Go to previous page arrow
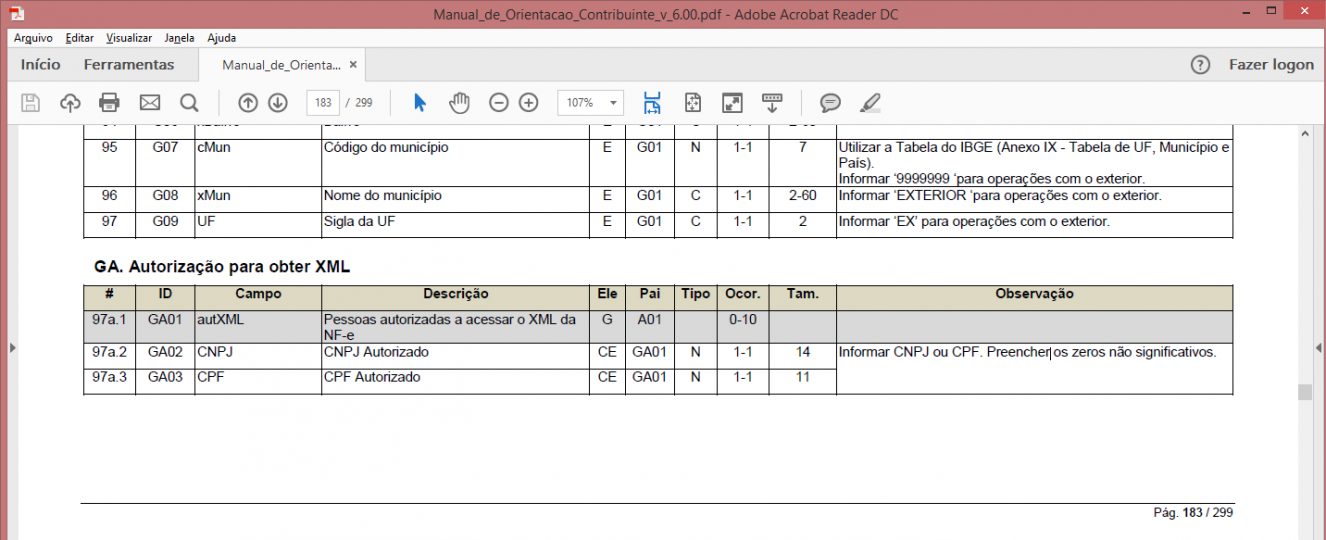The width and height of the screenshot is (1326, 540). click(248, 102)
